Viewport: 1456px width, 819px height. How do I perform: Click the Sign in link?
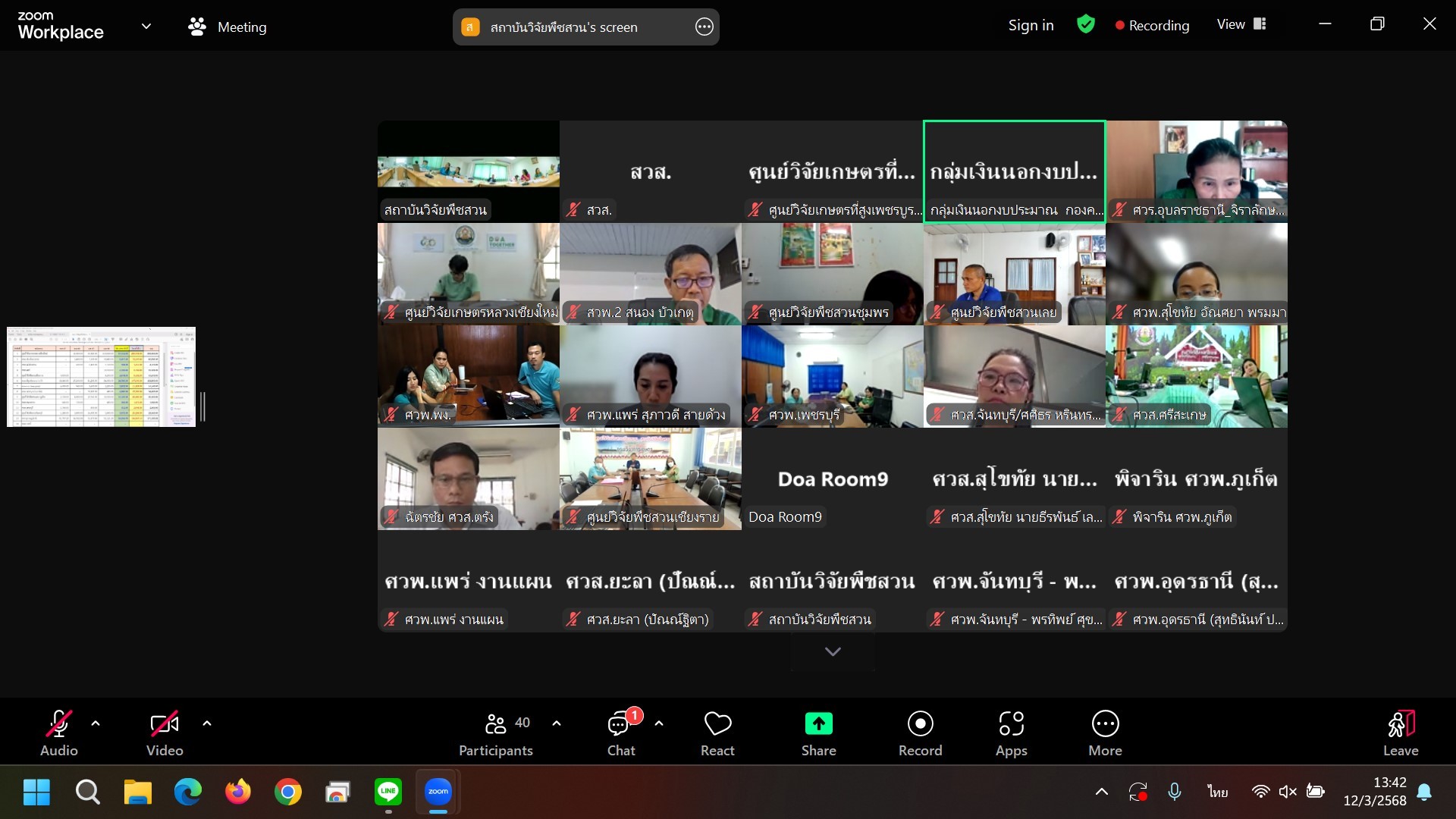click(x=1031, y=25)
